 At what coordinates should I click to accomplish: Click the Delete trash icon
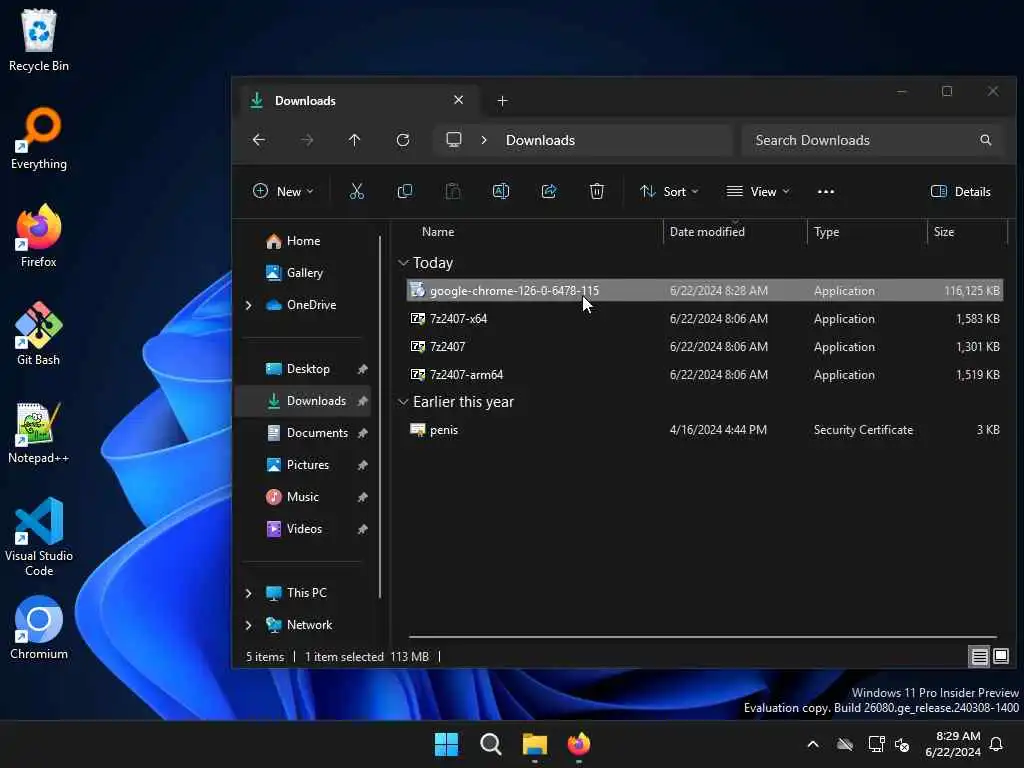click(596, 191)
